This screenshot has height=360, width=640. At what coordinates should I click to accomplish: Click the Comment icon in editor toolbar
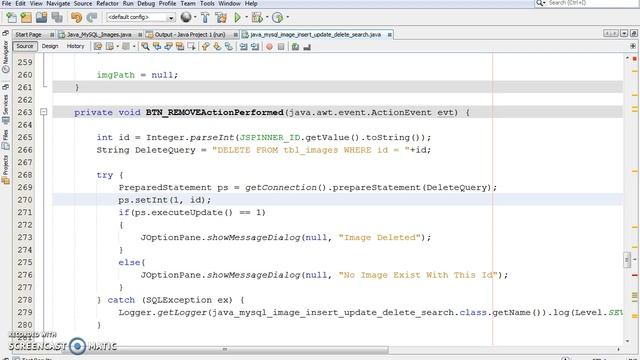(296, 47)
